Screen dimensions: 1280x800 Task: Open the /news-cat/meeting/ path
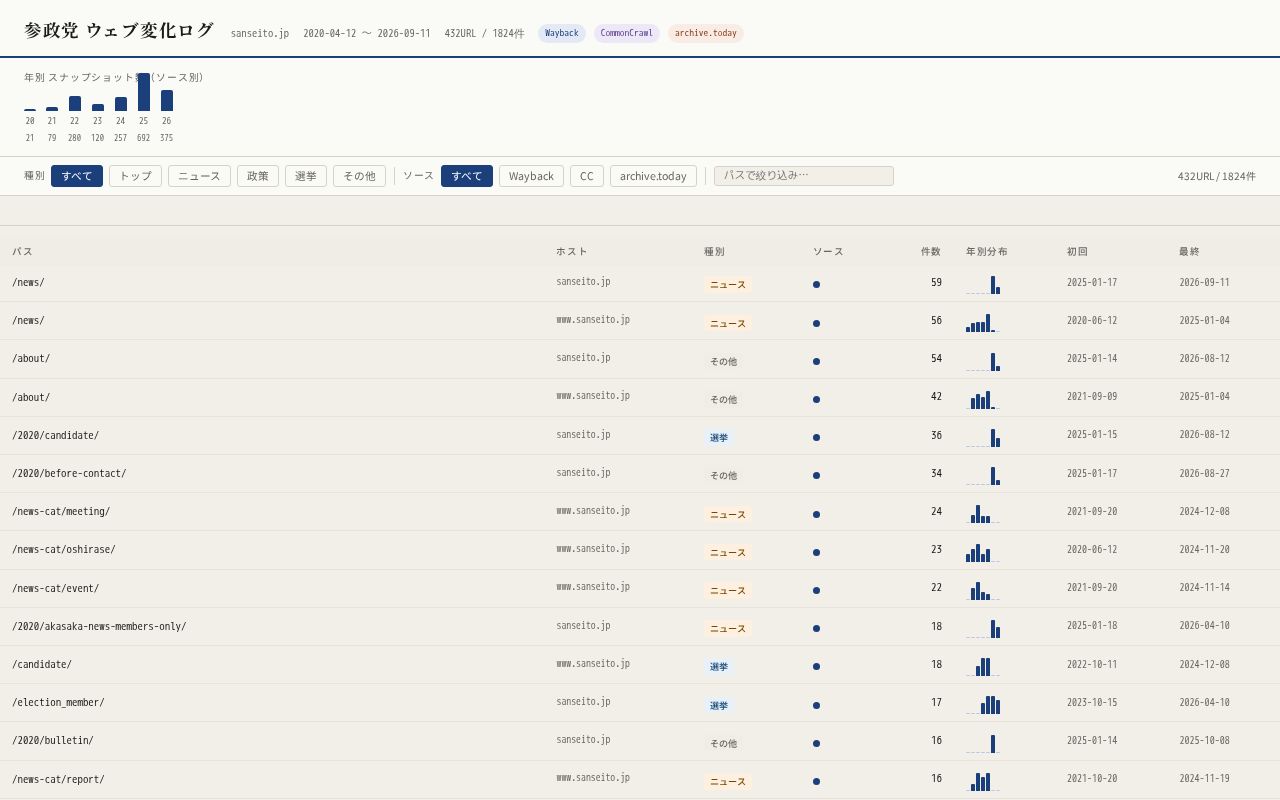[x=61, y=512]
